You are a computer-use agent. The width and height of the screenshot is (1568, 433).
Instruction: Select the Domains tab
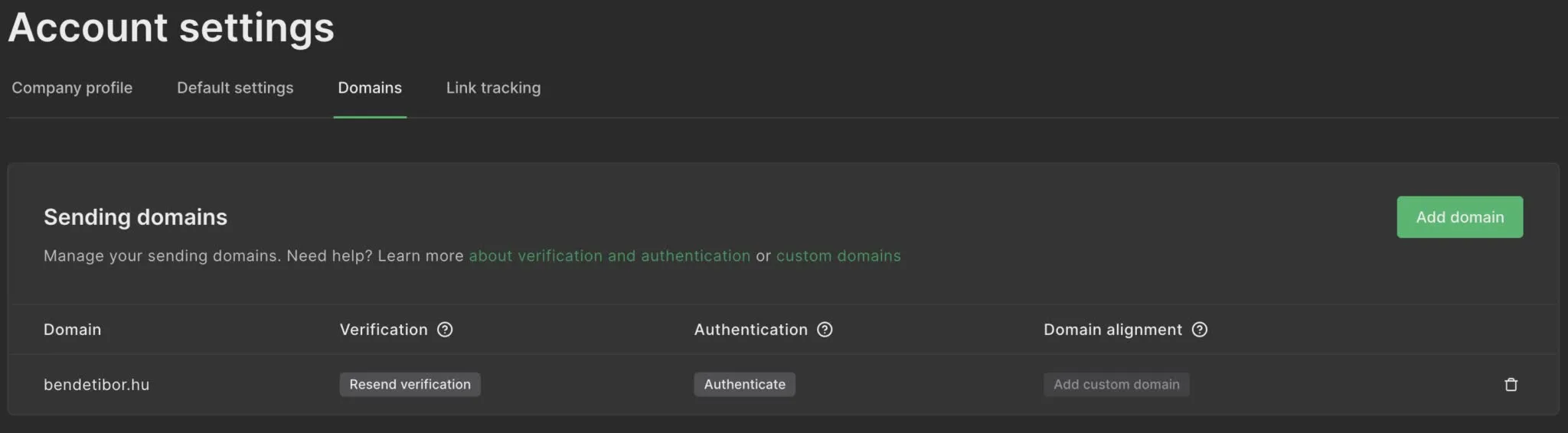370,88
